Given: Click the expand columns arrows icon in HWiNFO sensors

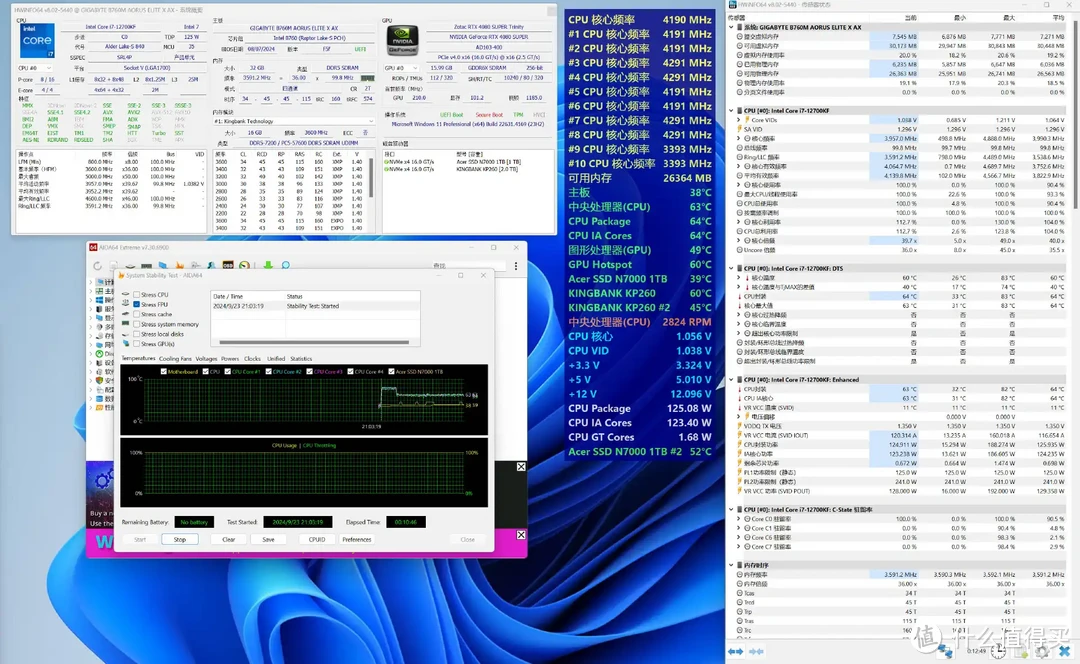Looking at the screenshot, I should pyautogui.click(x=736, y=651).
